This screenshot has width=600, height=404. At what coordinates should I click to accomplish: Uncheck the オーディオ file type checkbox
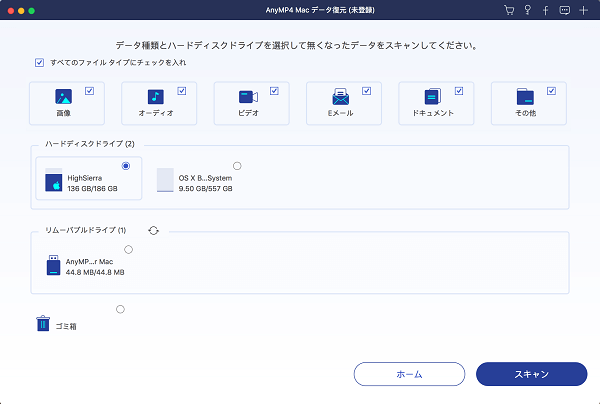[182, 91]
